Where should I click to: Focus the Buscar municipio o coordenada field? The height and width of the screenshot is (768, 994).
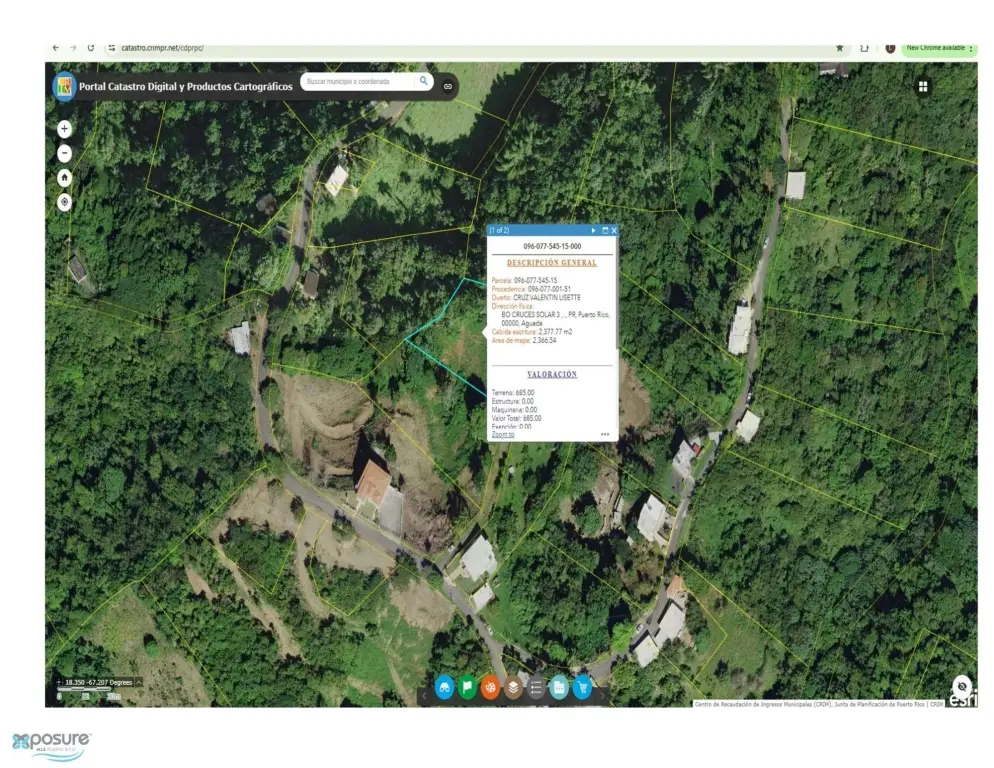358,81
